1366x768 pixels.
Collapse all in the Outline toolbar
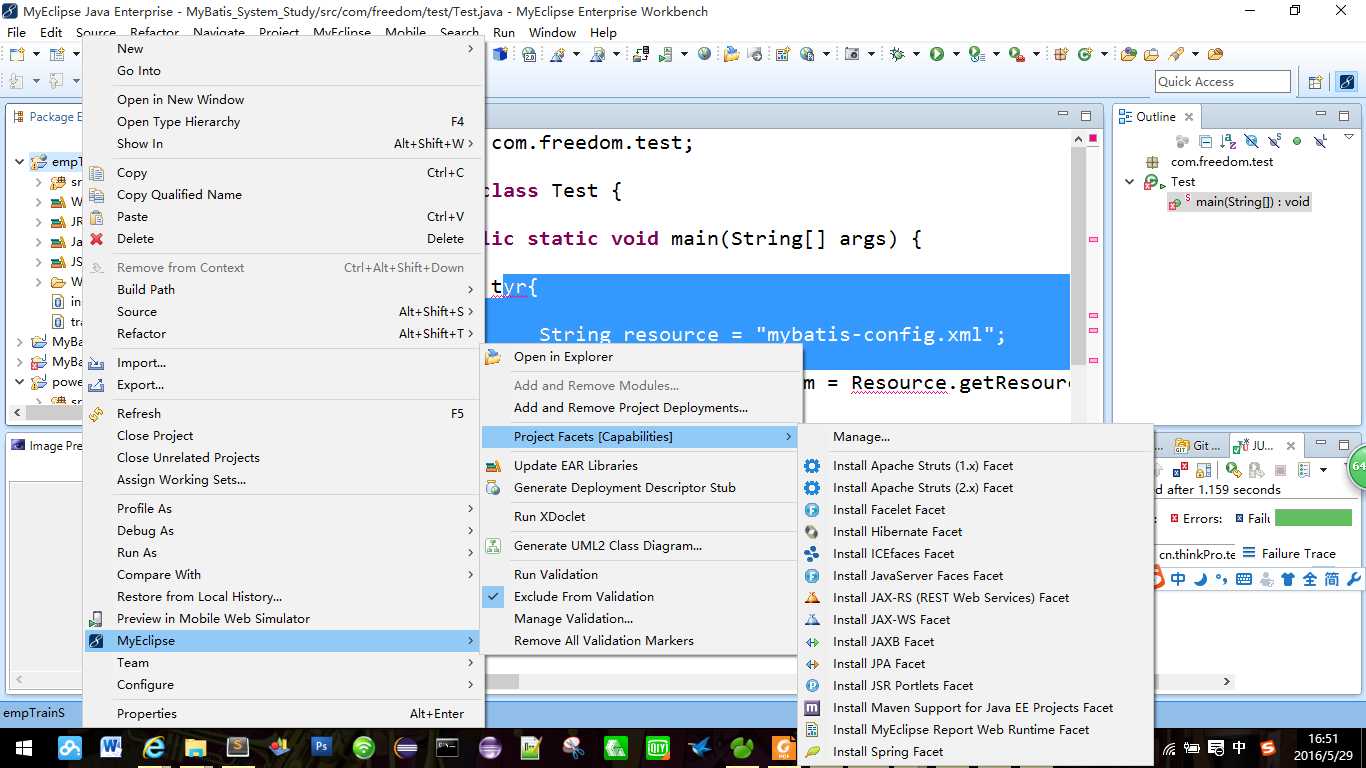click(x=1206, y=141)
